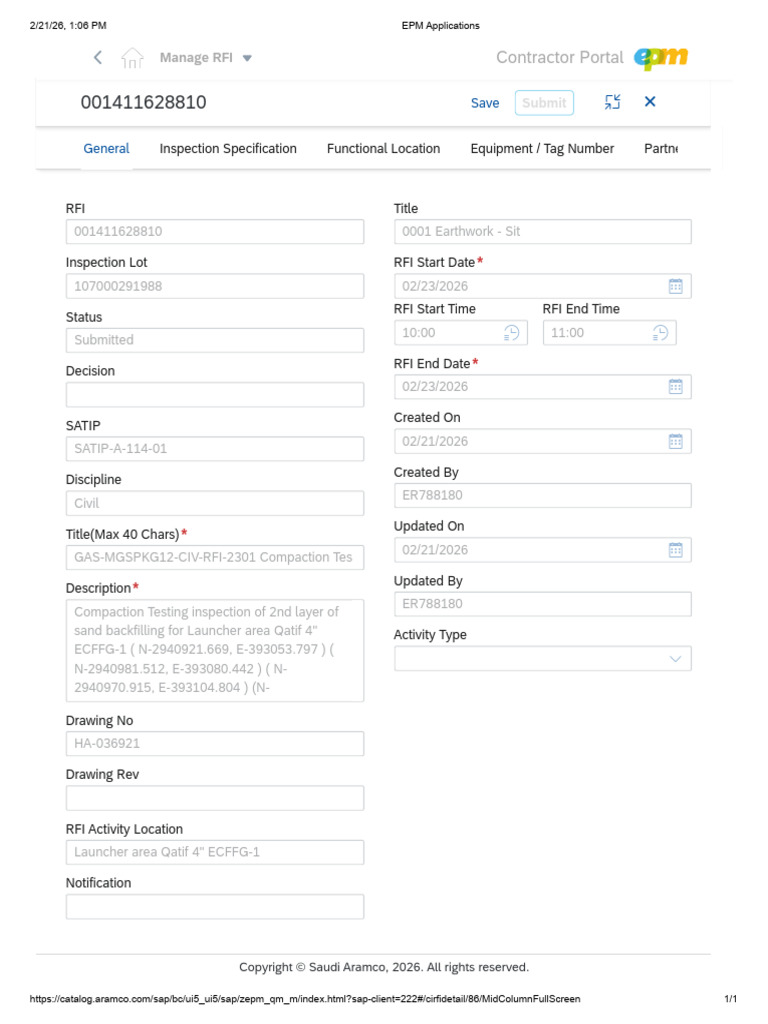
Task: Exit full screen mode icon
Action: point(613,102)
